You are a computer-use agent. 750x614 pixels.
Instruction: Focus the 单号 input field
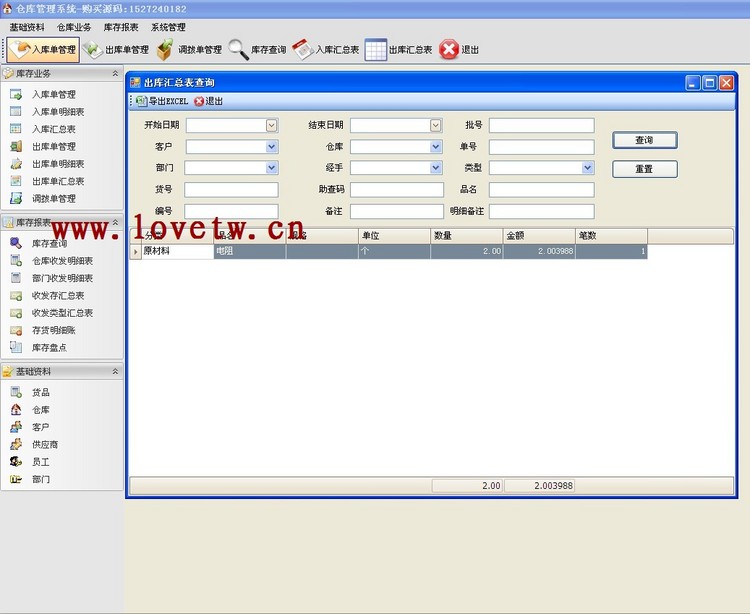coord(541,147)
